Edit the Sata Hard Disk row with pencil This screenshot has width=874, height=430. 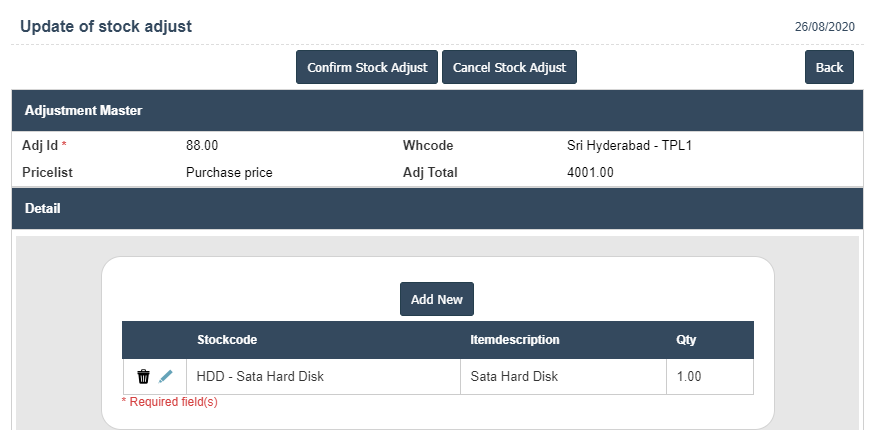(x=166, y=377)
